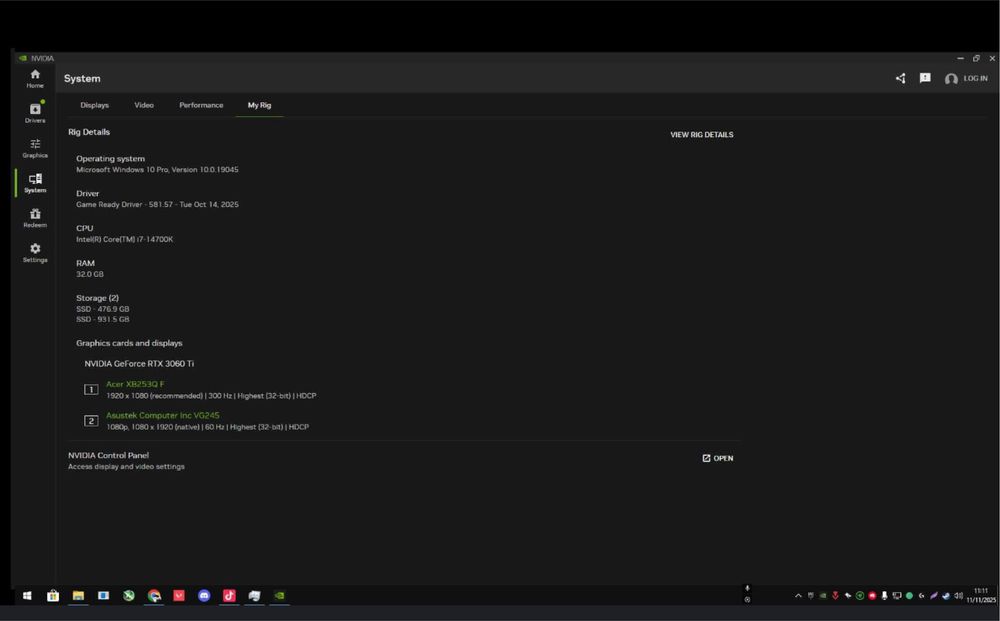Viewport: 1000px width, 621px height.
Task: Click VIEW RIG DETAILS
Action: (x=702, y=135)
